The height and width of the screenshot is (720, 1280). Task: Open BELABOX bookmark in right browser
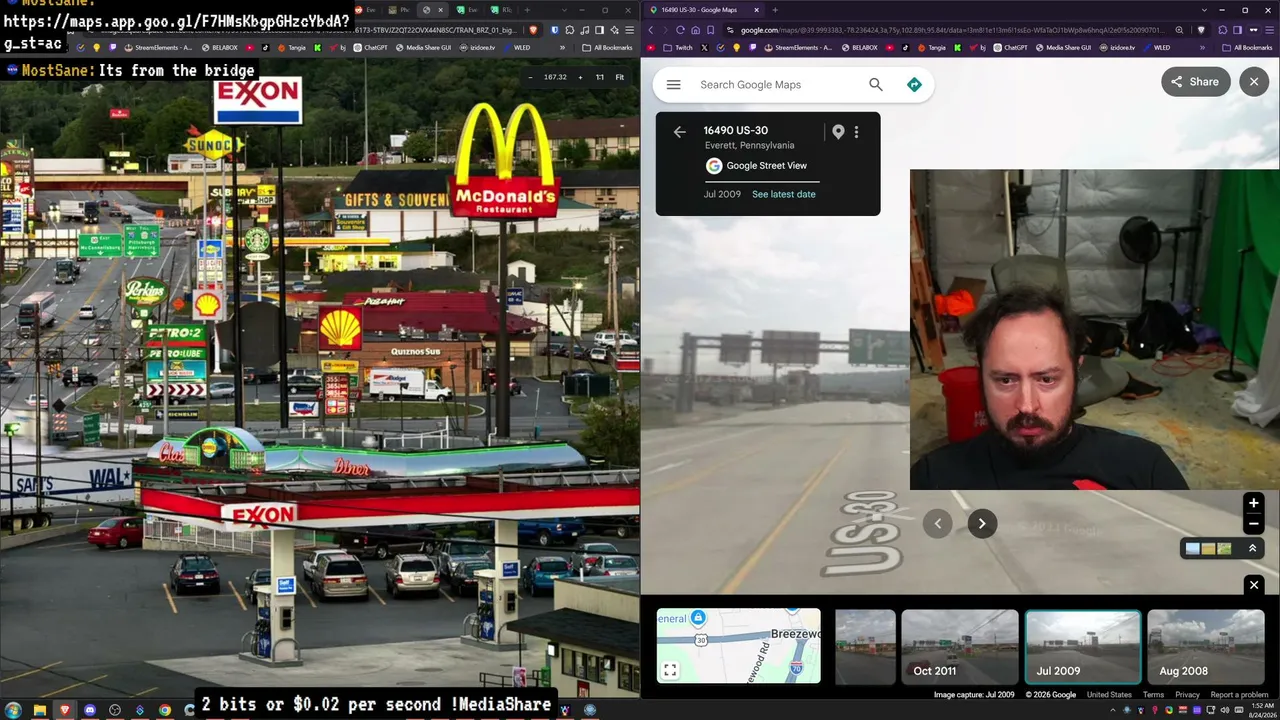point(859,48)
